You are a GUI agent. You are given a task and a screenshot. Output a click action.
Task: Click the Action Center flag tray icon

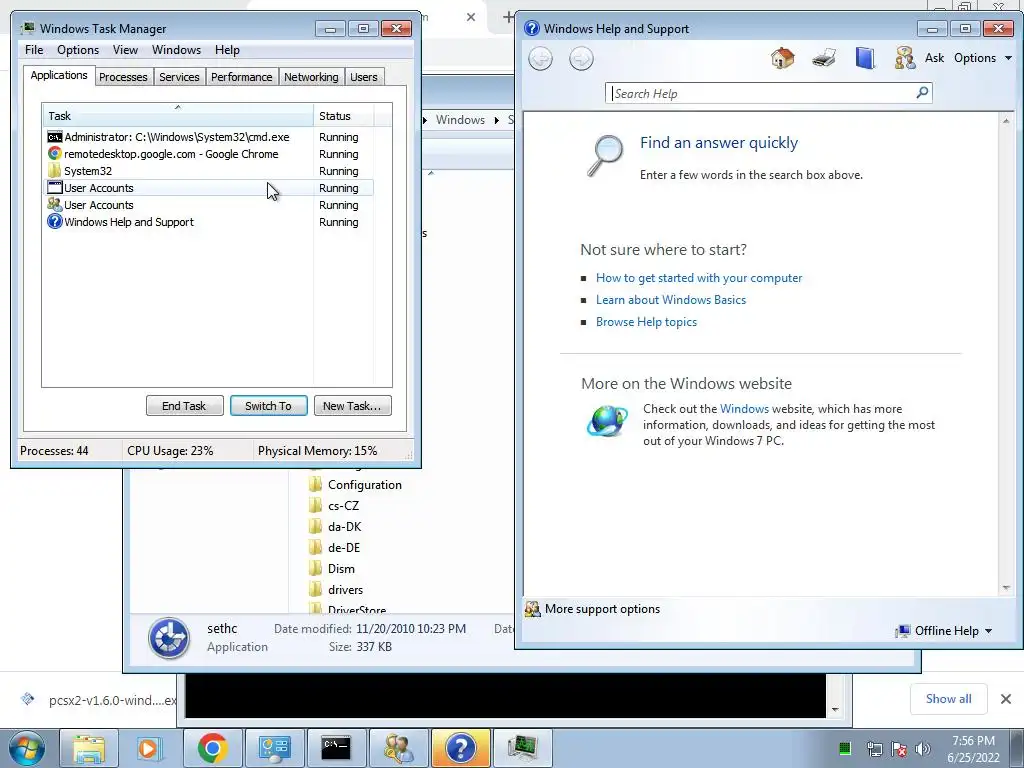coord(899,749)
